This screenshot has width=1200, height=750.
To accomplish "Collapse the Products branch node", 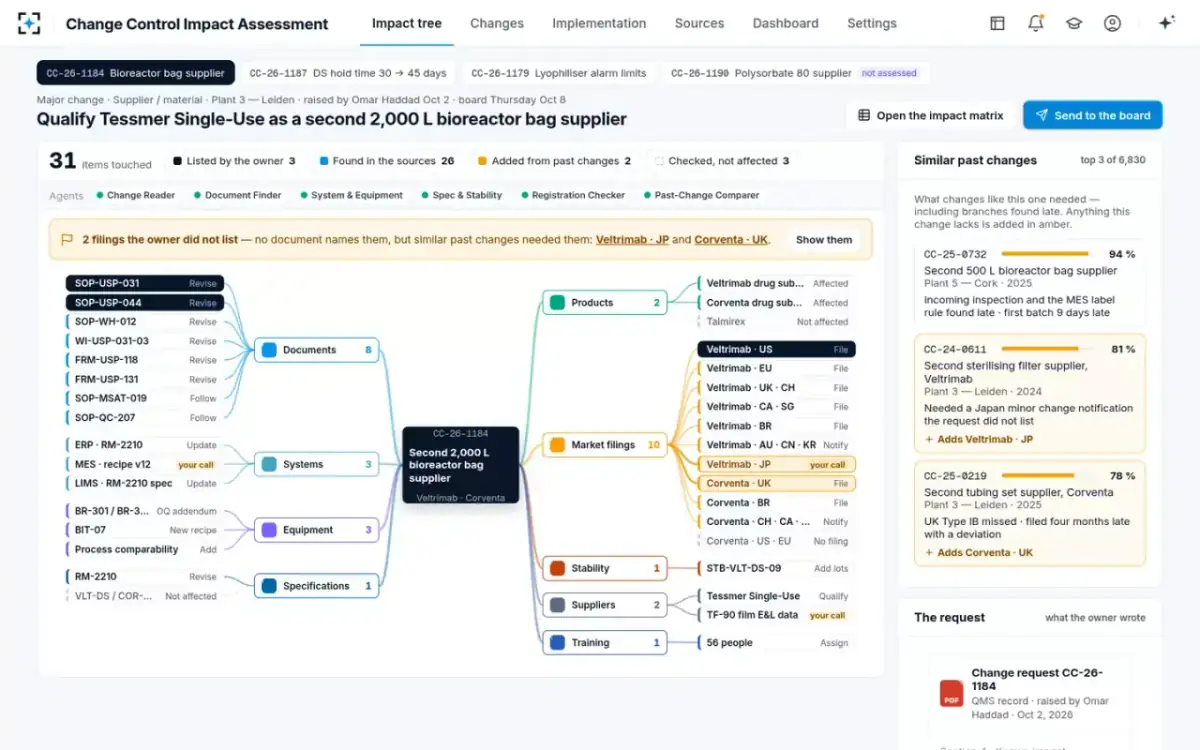I will click(605, 302).
